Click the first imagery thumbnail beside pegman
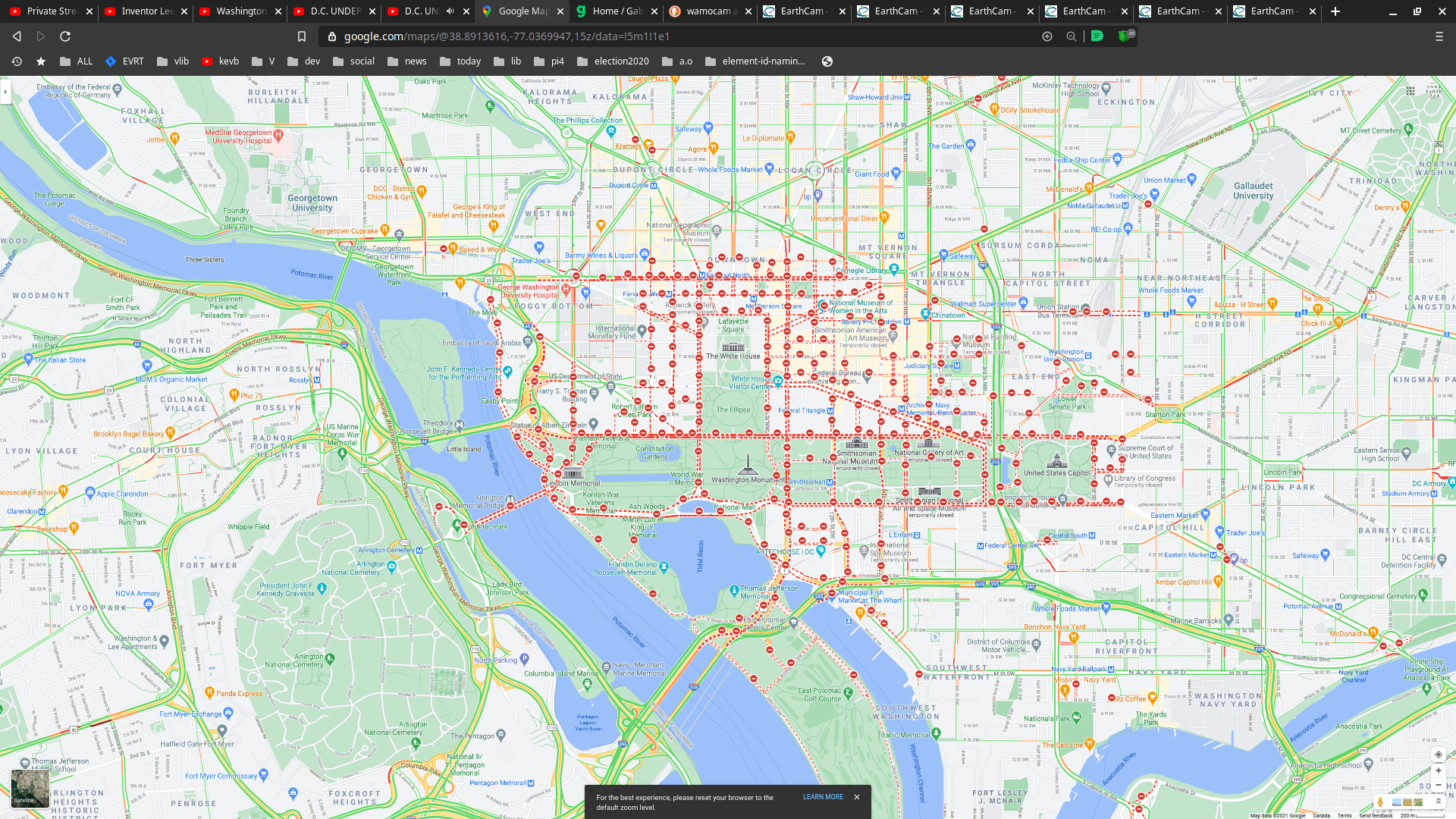 click(x=1397, y=802)
